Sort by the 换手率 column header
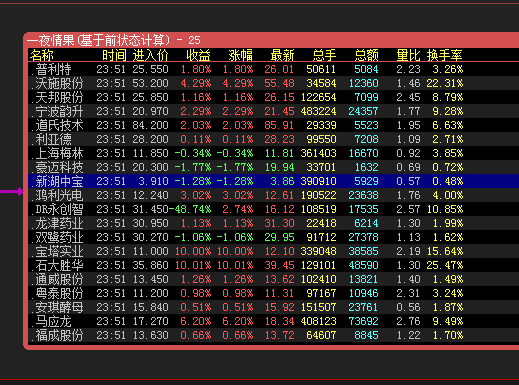The width and height of the screenshot is (519, 385). coord(444,55)
